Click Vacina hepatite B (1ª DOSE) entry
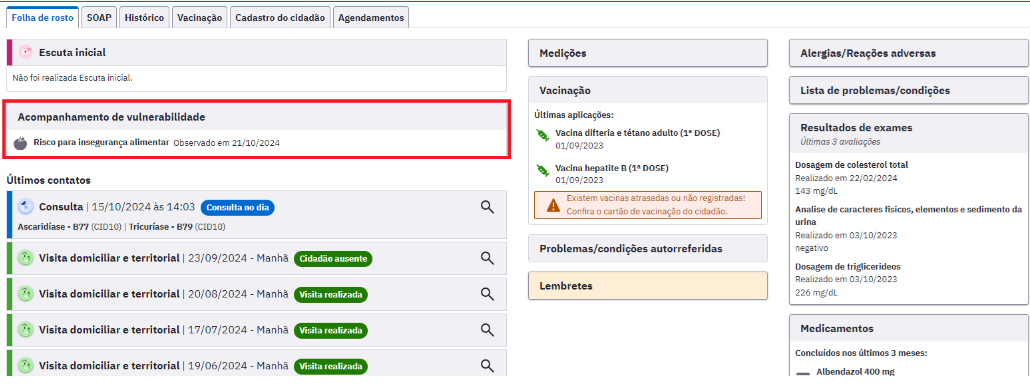This screenshot has width=1030, height=385. [x=612, y=168]
